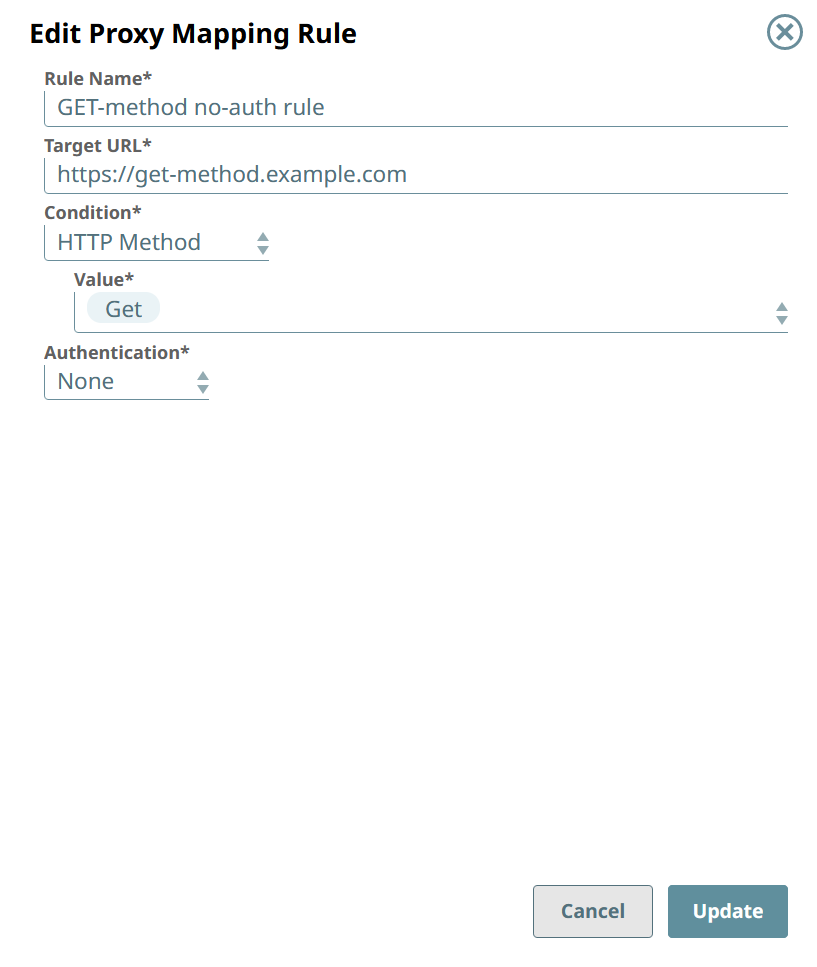Click inside the Rule Name text field
Viewport: 817px width, 967px height.
pos(400,107)
